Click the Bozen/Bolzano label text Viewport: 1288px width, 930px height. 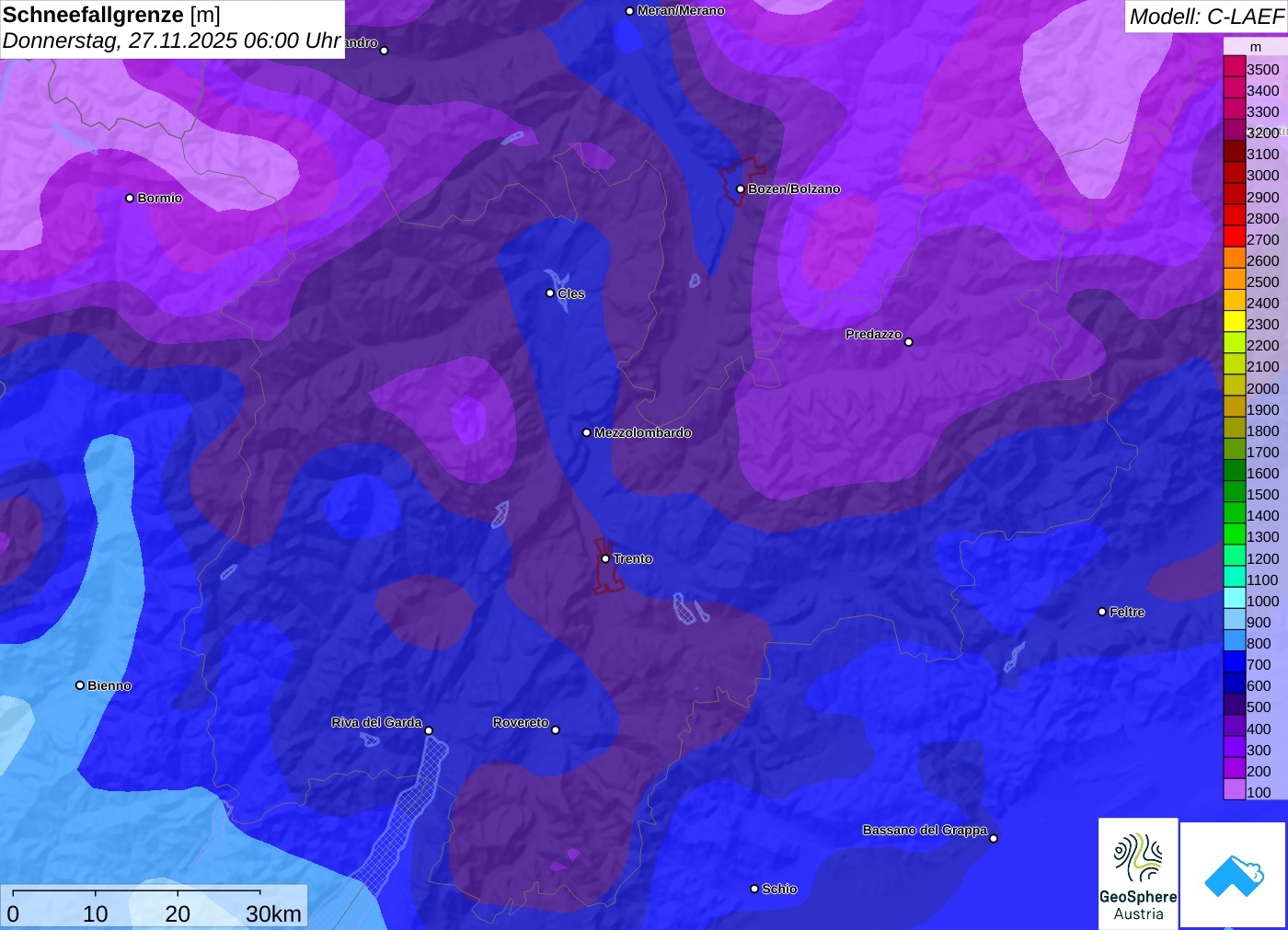tap(794, 189)
